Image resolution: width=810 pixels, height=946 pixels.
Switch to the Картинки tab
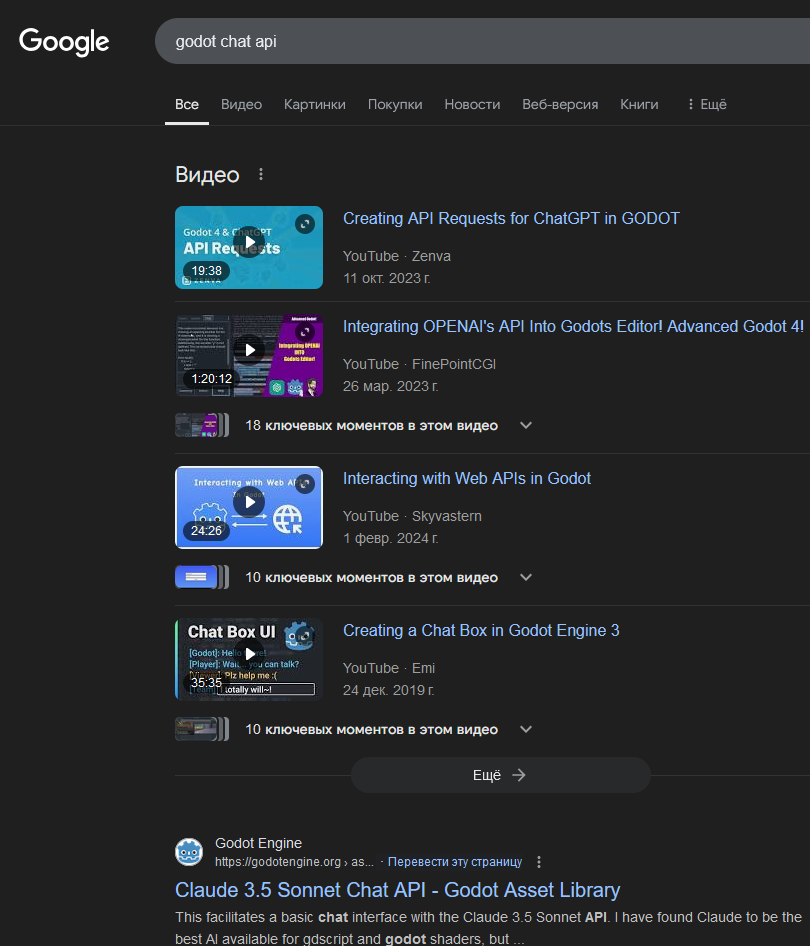click(x=314, y=104)
